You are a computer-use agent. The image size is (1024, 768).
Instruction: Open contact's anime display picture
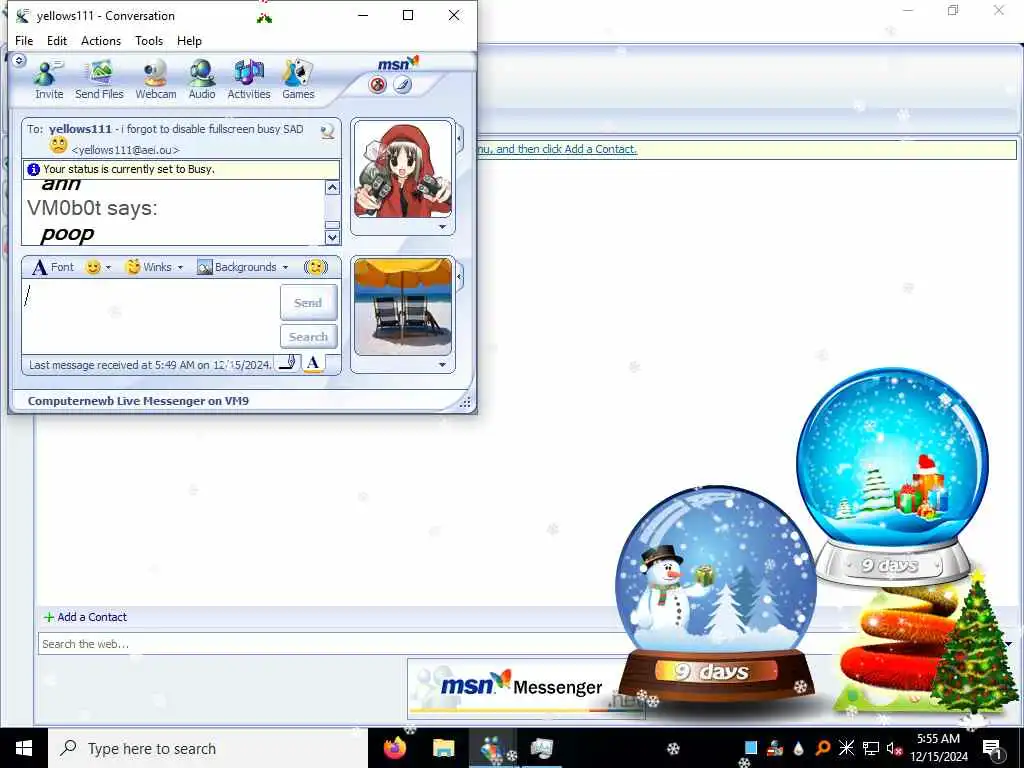(x=402, y=169)
